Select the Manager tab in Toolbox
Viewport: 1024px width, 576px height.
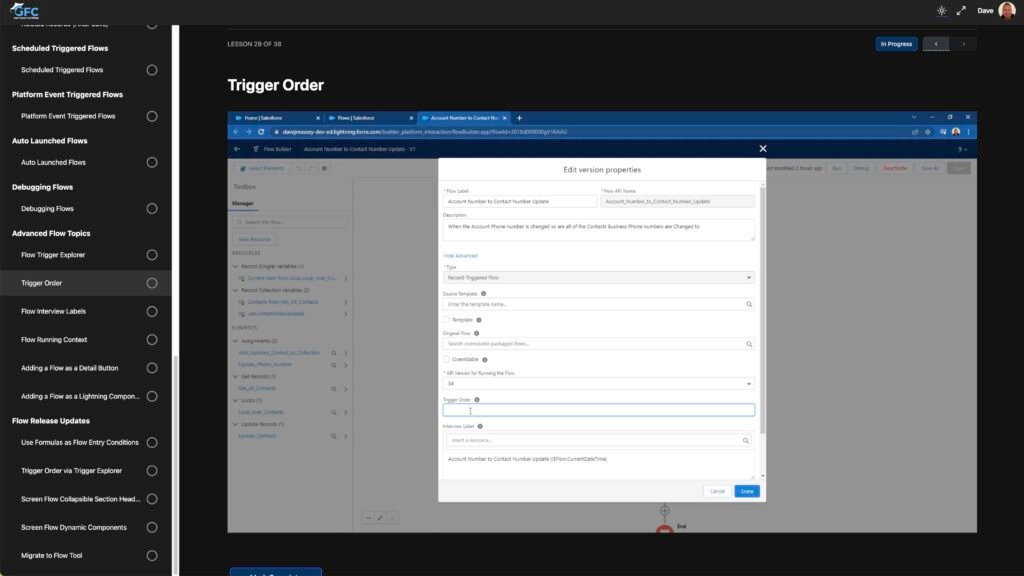[243, 204]
